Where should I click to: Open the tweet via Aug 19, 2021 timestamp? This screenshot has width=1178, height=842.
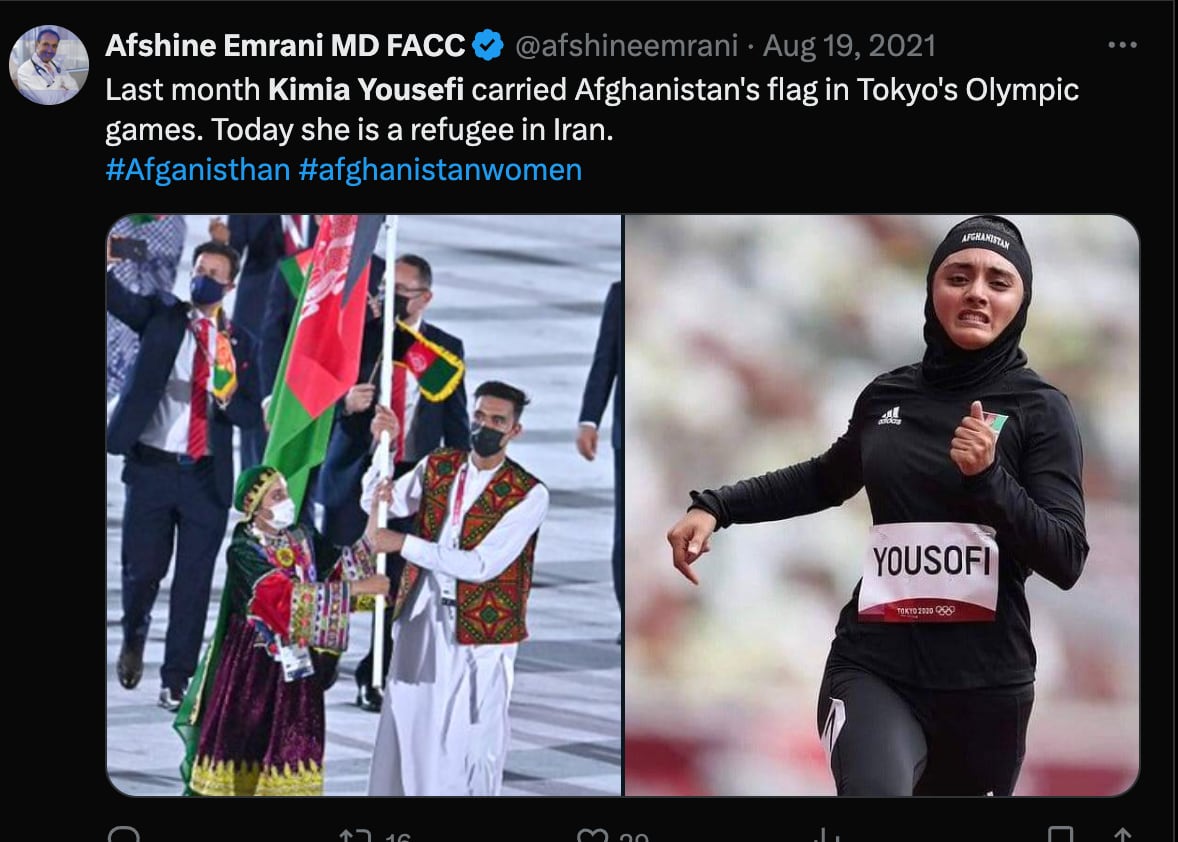click(x=849, y=46)
